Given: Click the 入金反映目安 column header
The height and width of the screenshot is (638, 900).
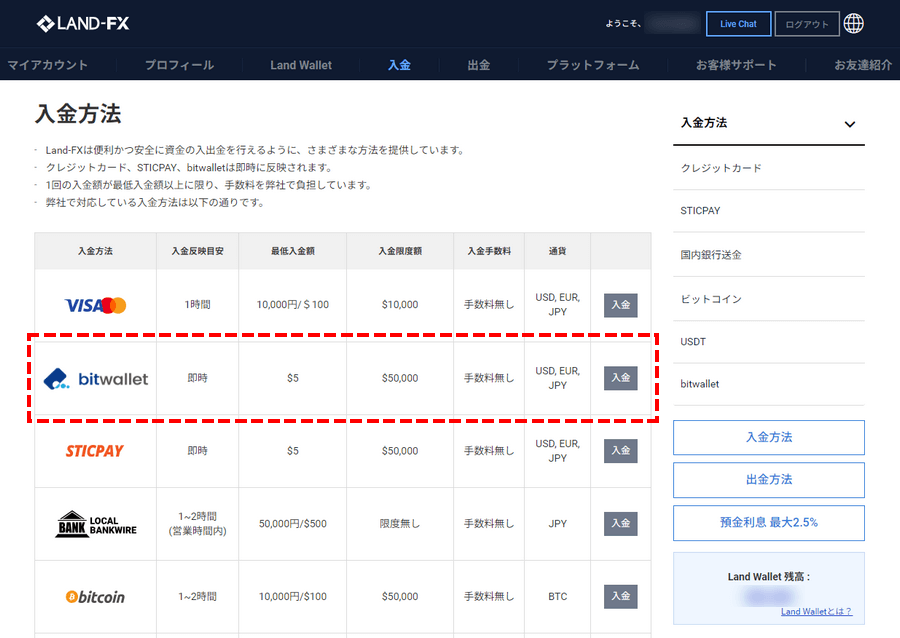Looking at the screenshot, I should pos(197,251).
